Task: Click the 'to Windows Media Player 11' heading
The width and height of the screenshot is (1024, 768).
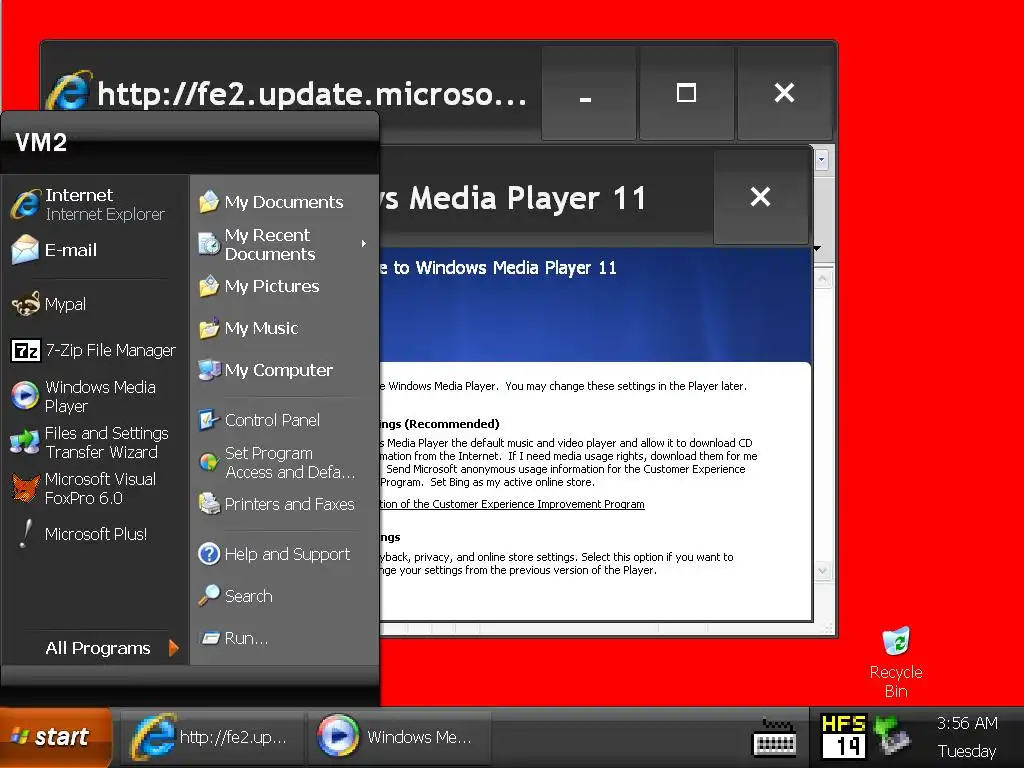Action: (x=505, y=268)
